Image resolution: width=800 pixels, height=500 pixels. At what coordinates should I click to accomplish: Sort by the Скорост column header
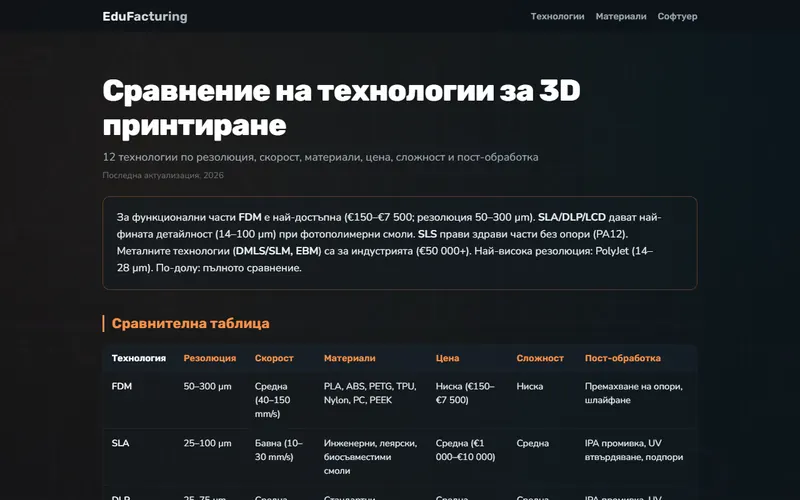point(274,358)
